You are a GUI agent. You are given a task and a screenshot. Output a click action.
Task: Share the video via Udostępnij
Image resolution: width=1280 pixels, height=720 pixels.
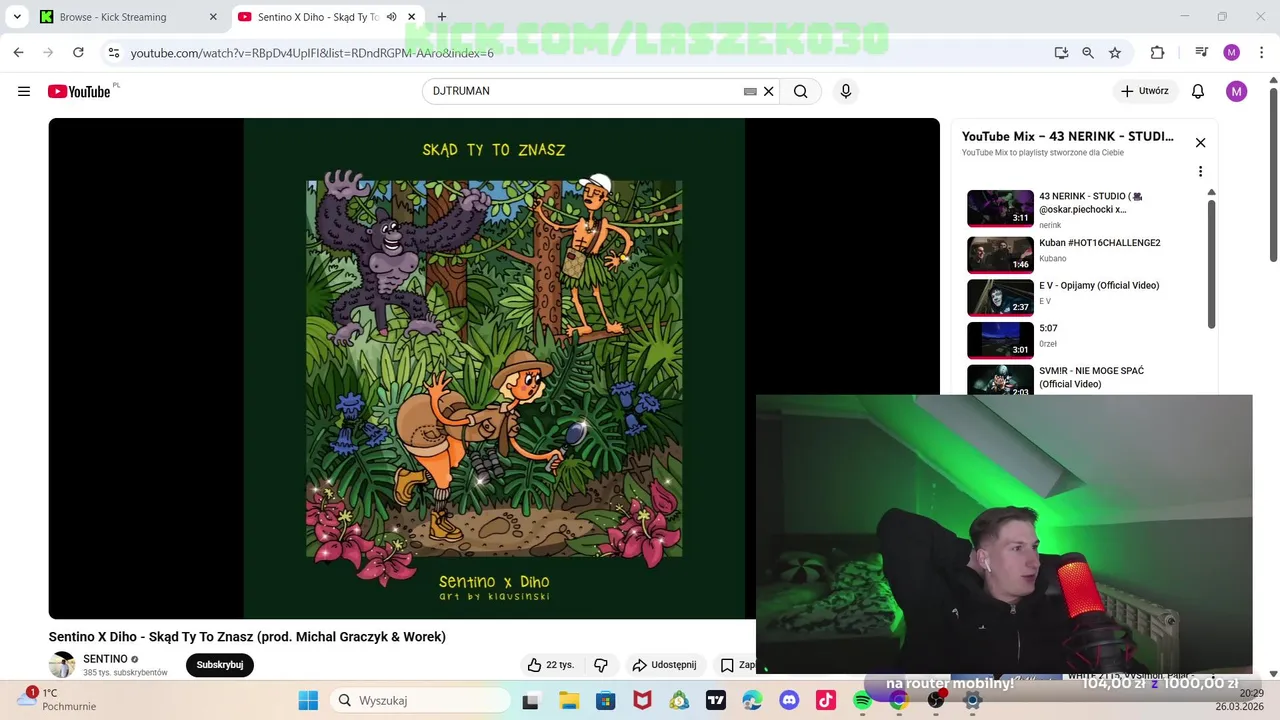[x=664, y=665]
